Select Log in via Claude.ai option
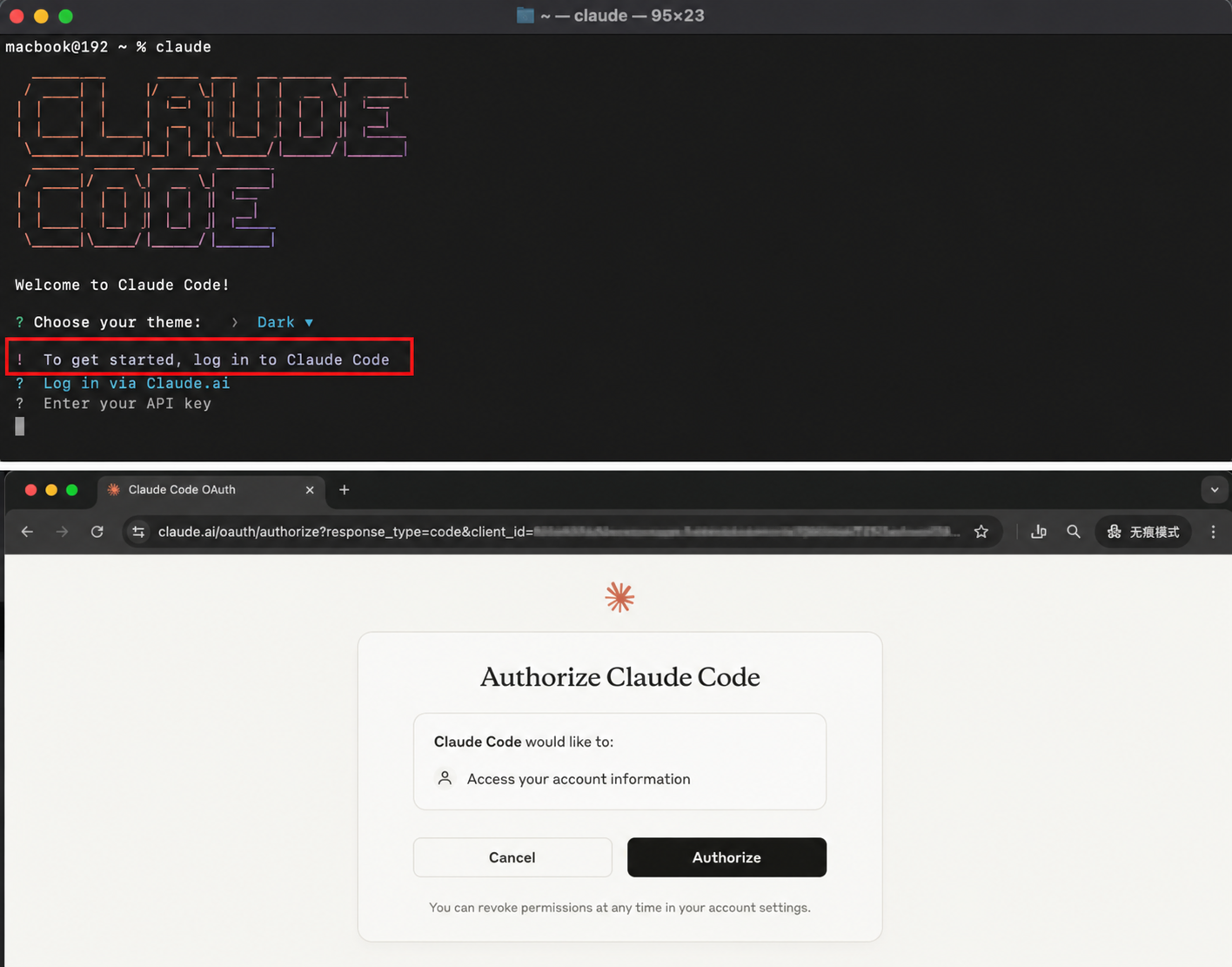Image resolution: width=1232 pixels, height=967 pixels. pos(137,383)
